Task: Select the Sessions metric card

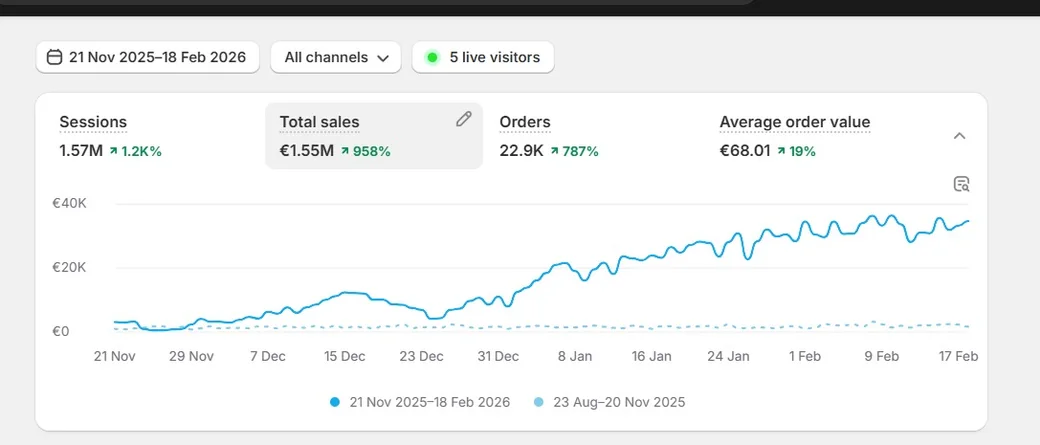Action: coord(155,136)
